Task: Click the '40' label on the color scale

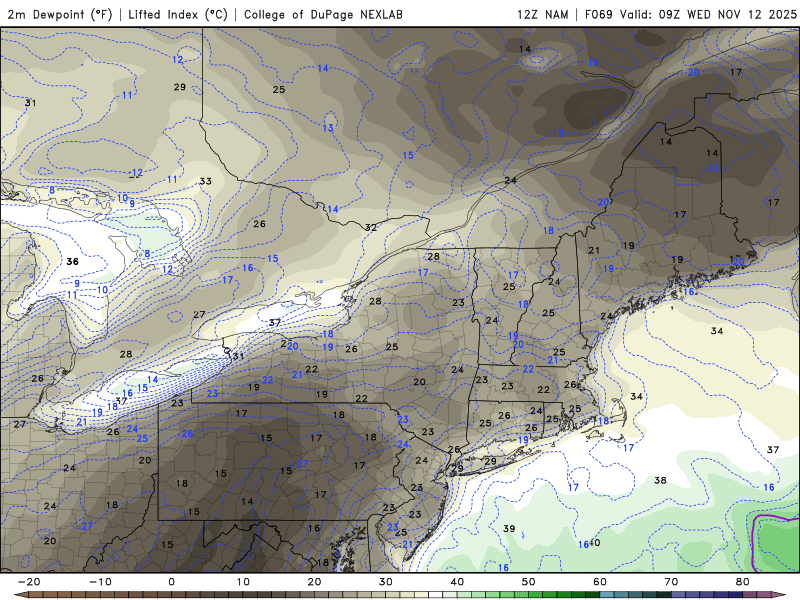Action: [x=457, y=582]
